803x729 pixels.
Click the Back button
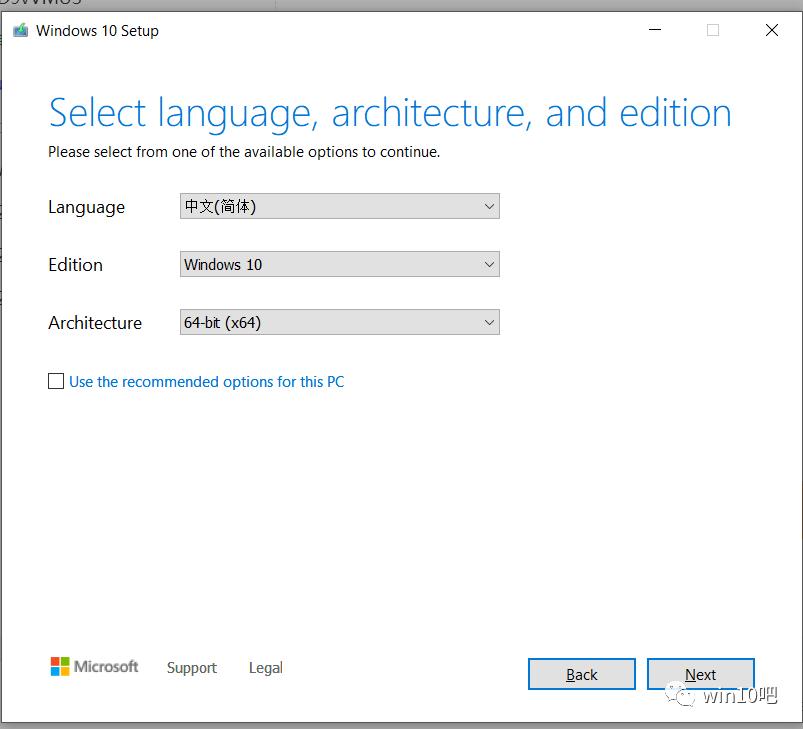(582, 674)
